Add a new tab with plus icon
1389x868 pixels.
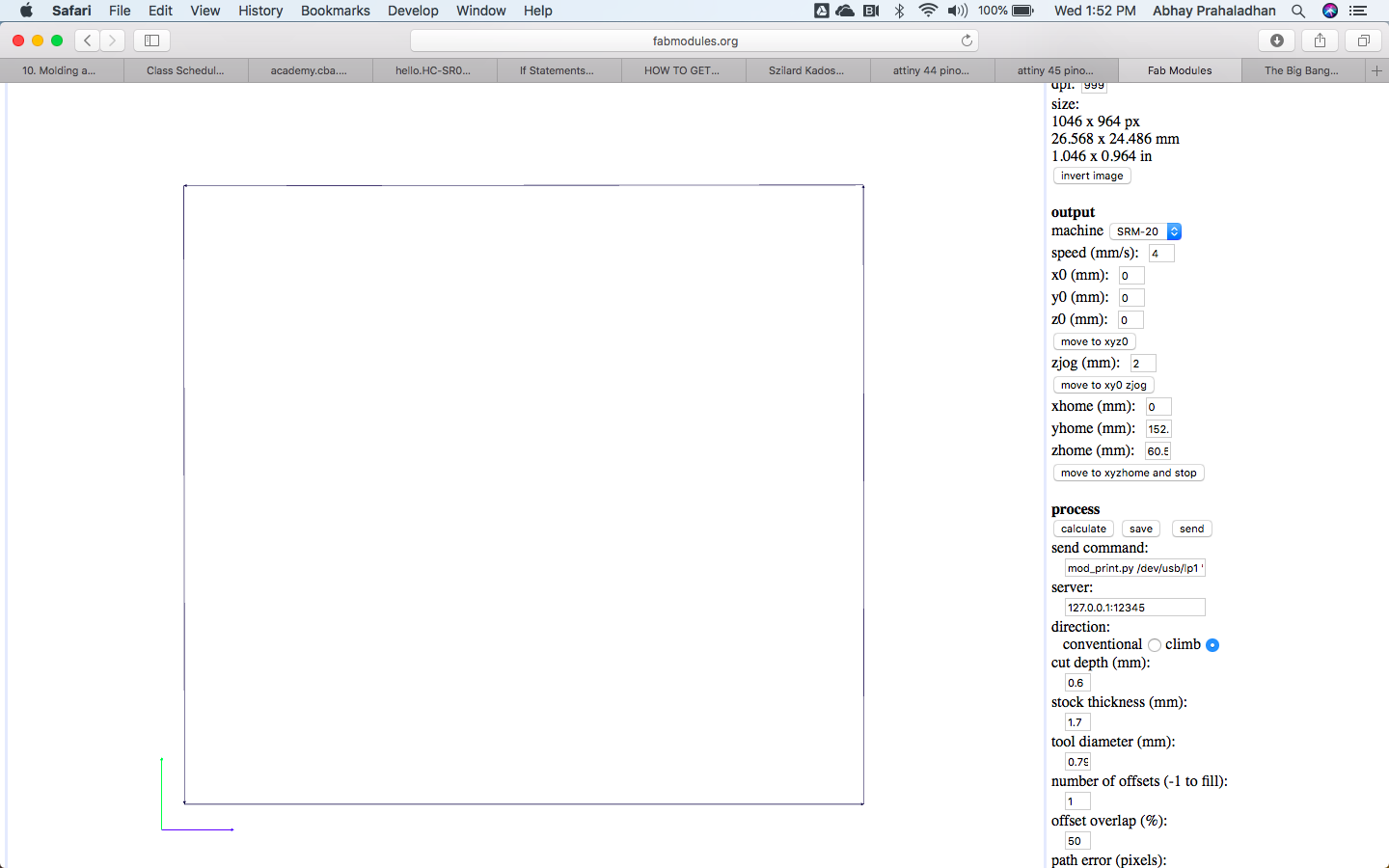click(x=1376, y=70)
